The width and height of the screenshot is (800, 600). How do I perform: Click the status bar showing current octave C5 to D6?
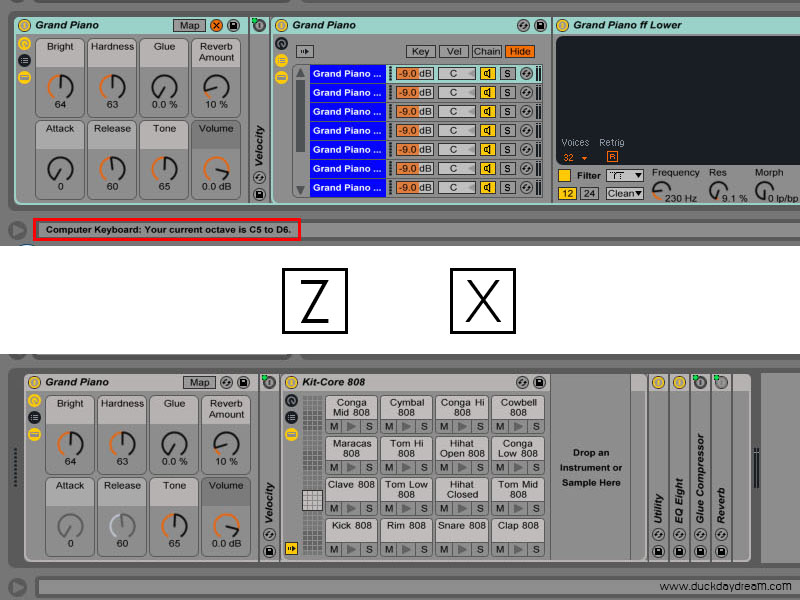167,229
